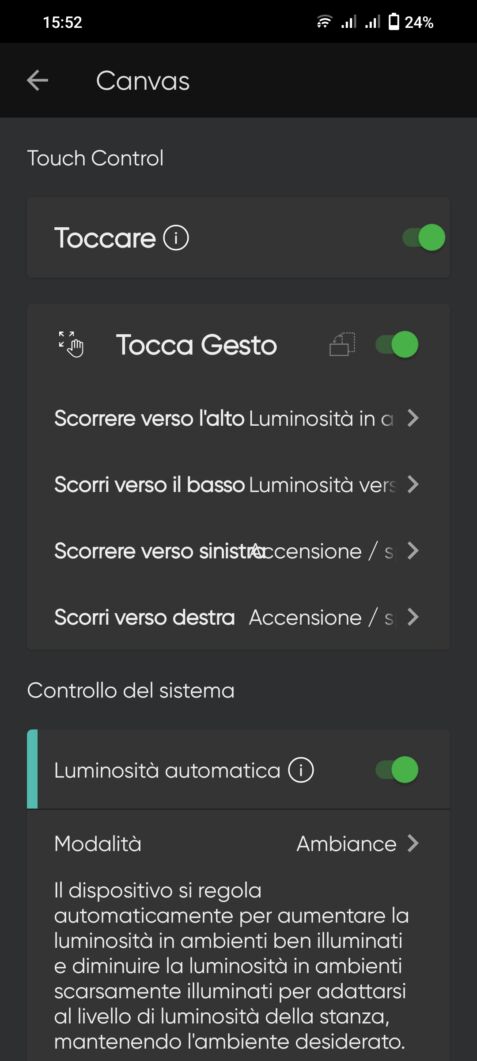
Task: Tap the clock showing 15:52
Action: pyautogui.click(x=62, y=22)
